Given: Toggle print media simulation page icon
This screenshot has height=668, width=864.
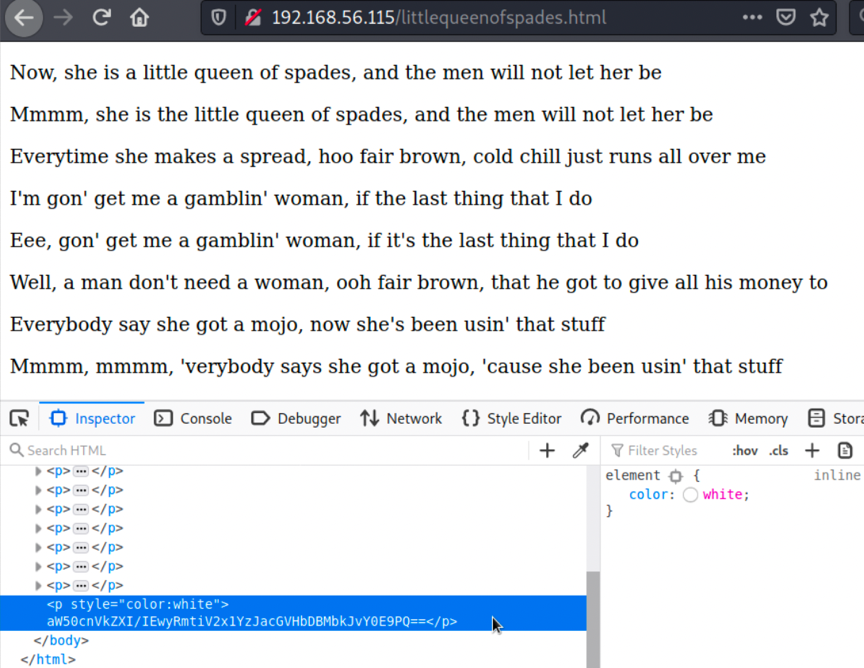Looking at the screenshot, I should click(845, 451).
